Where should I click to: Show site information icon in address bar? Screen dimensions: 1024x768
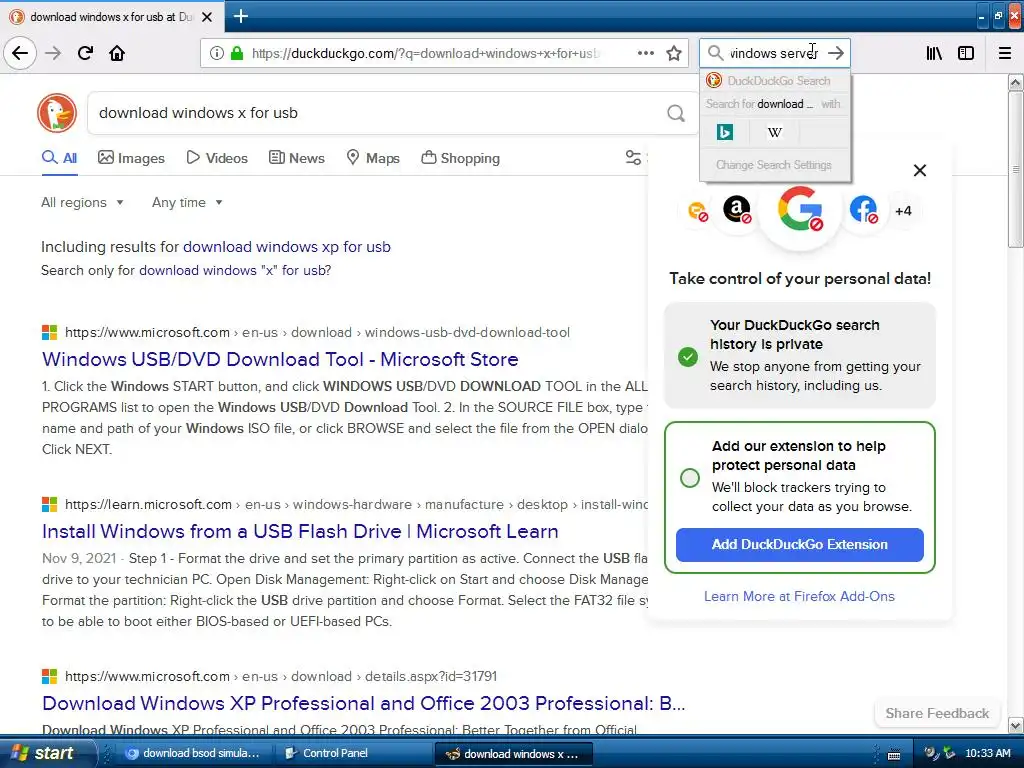(217, 53)
